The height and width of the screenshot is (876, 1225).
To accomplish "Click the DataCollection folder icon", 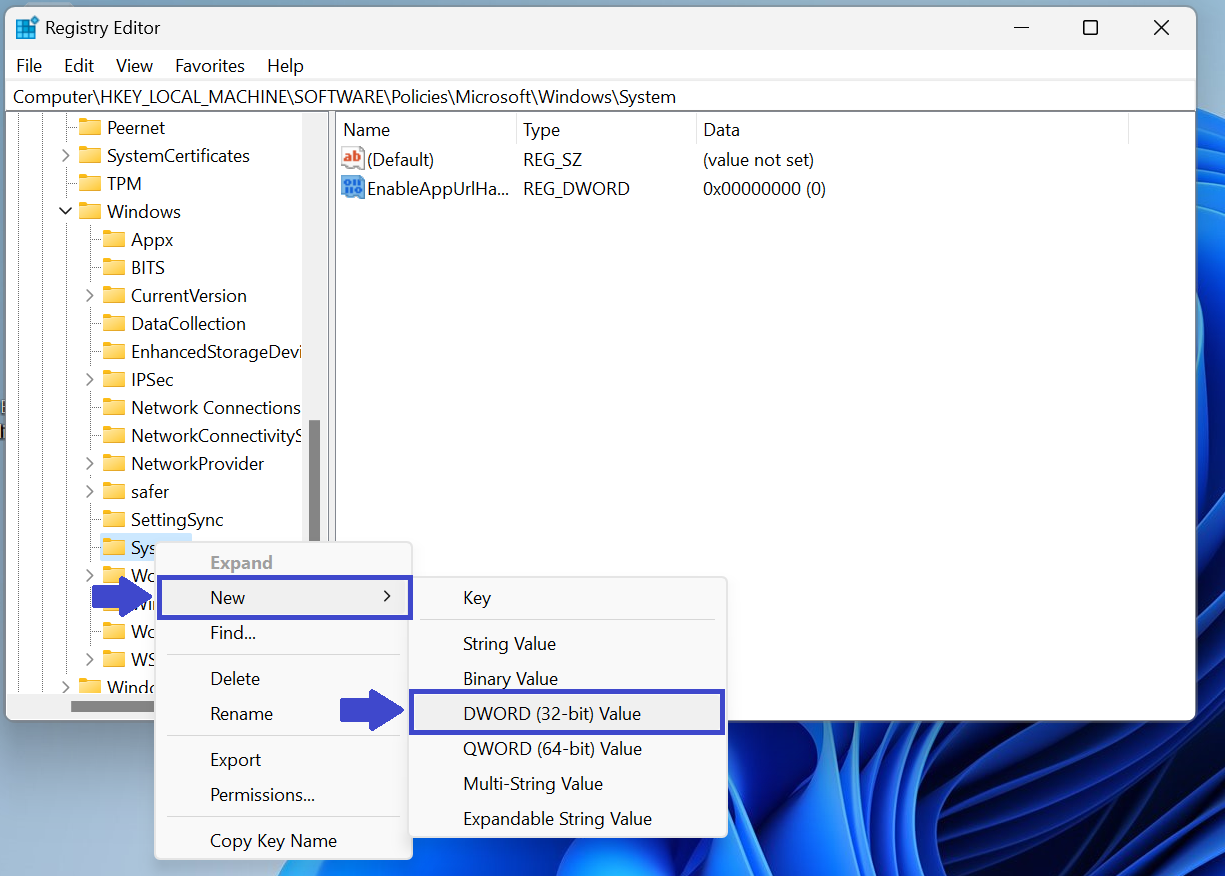I will [115, 324].
